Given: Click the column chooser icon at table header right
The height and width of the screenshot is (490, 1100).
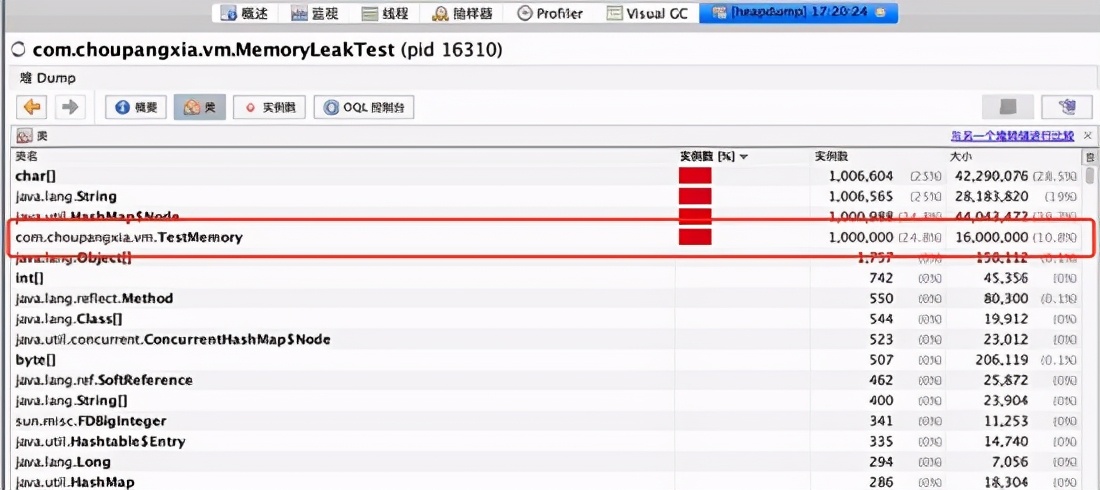Looking at the screenshot, I should pos(1090,157).
